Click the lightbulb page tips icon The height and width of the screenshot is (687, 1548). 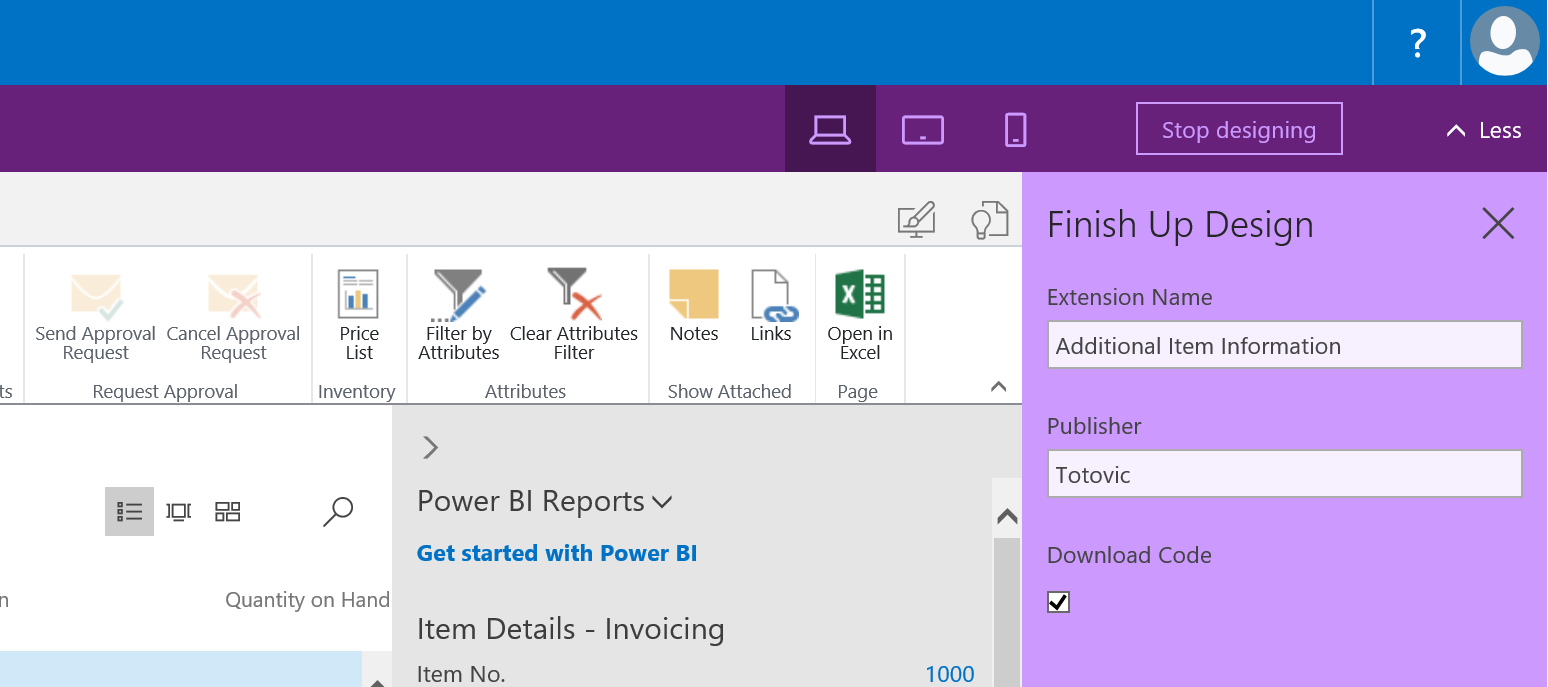point(989,221)
